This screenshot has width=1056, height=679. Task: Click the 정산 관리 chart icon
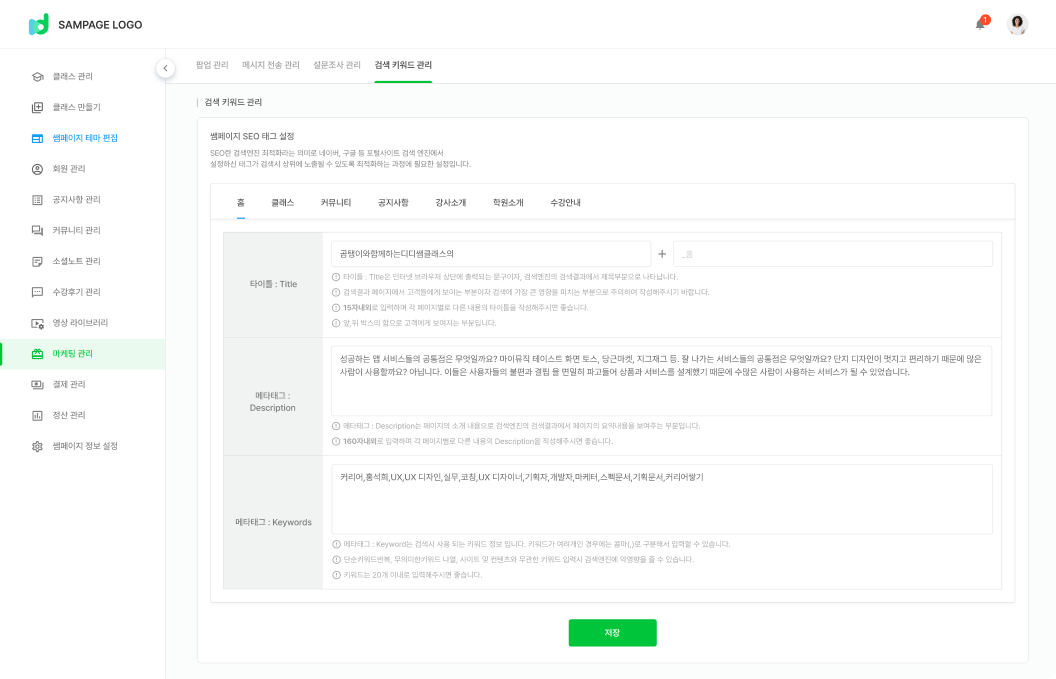[x=37, y=415]
